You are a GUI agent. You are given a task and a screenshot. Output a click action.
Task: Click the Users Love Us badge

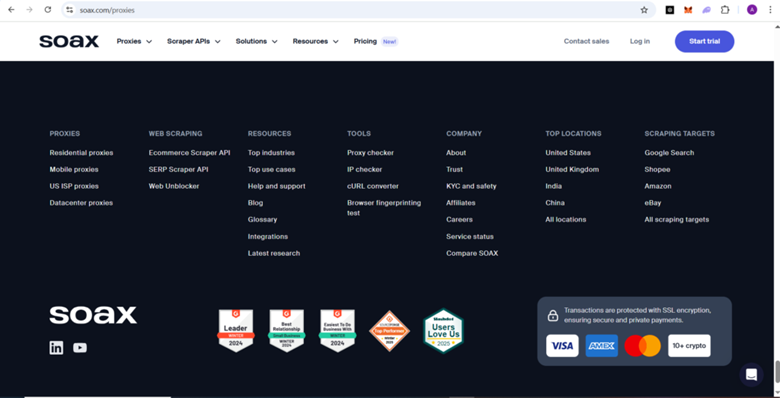pyautogui.click(x=443, y=331)
